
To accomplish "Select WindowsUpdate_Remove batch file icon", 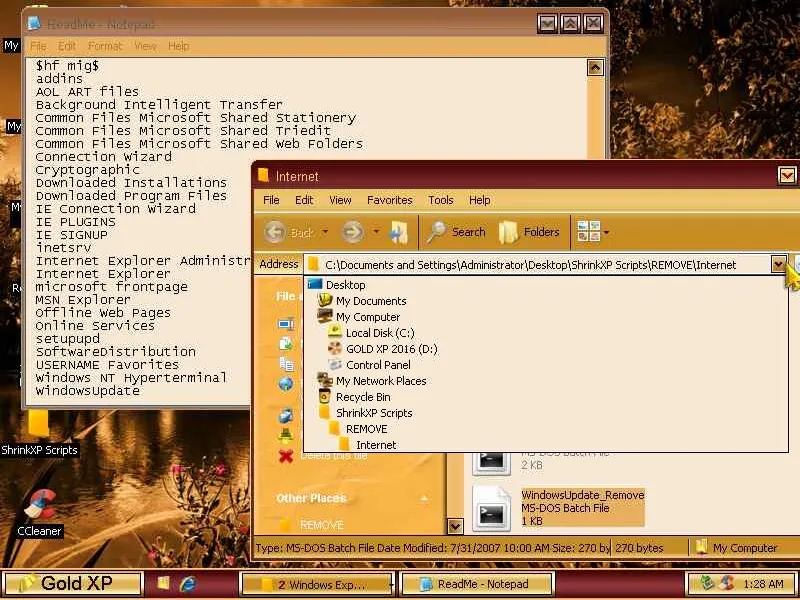I will [x=491, y=508].
